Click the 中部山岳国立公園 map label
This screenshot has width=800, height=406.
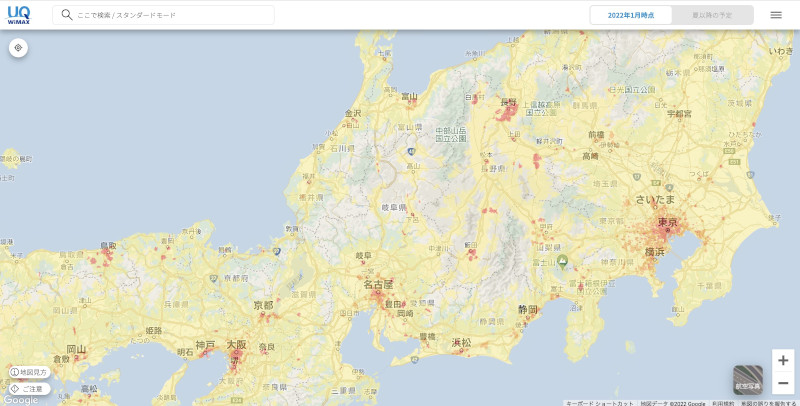coord(451,135)
